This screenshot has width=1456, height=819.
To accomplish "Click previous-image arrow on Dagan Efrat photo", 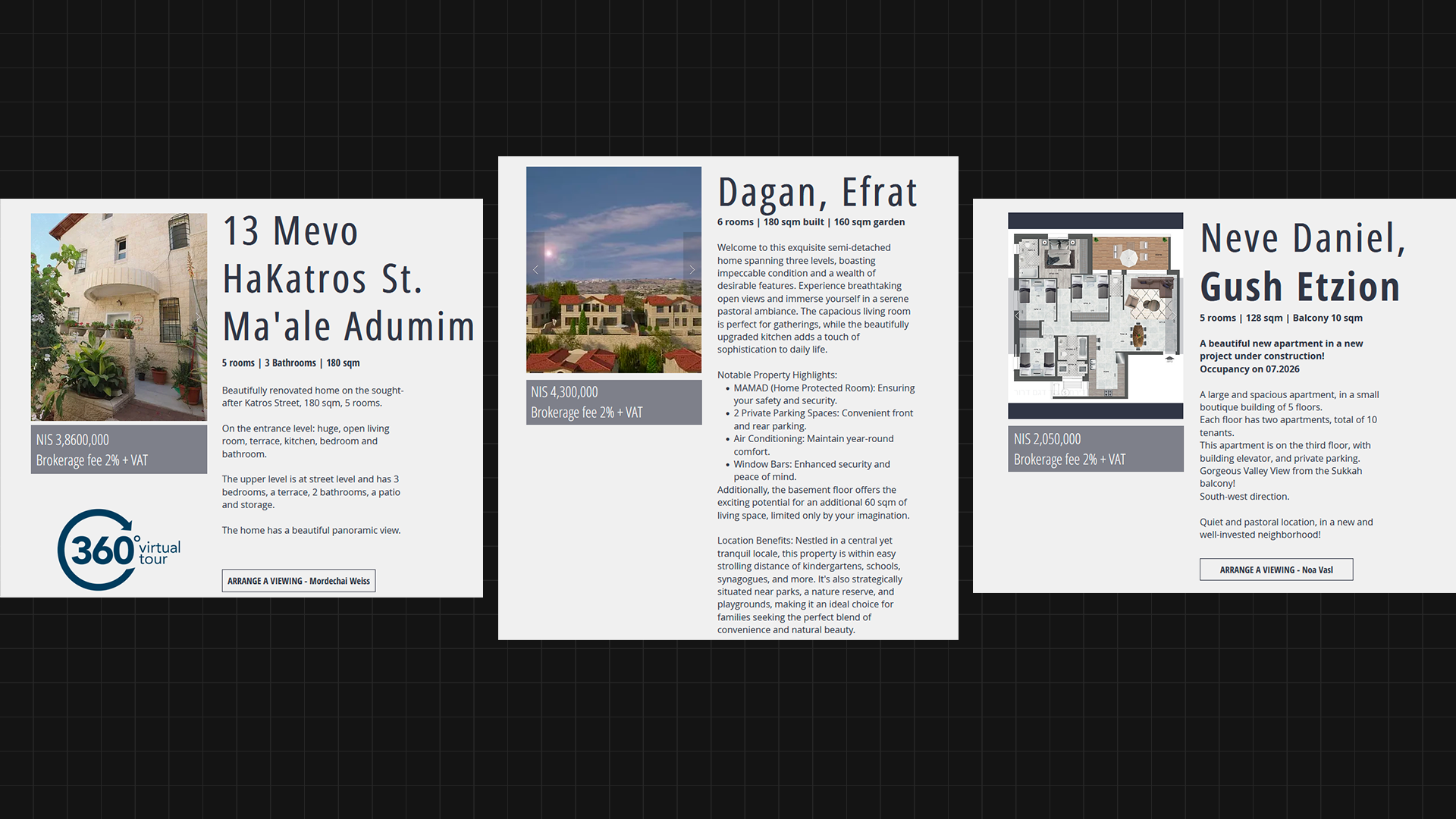I will coord(535,270).
